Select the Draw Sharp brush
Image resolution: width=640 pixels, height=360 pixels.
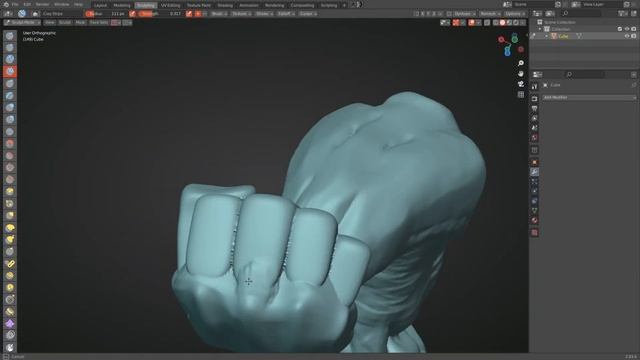(10, 48)
